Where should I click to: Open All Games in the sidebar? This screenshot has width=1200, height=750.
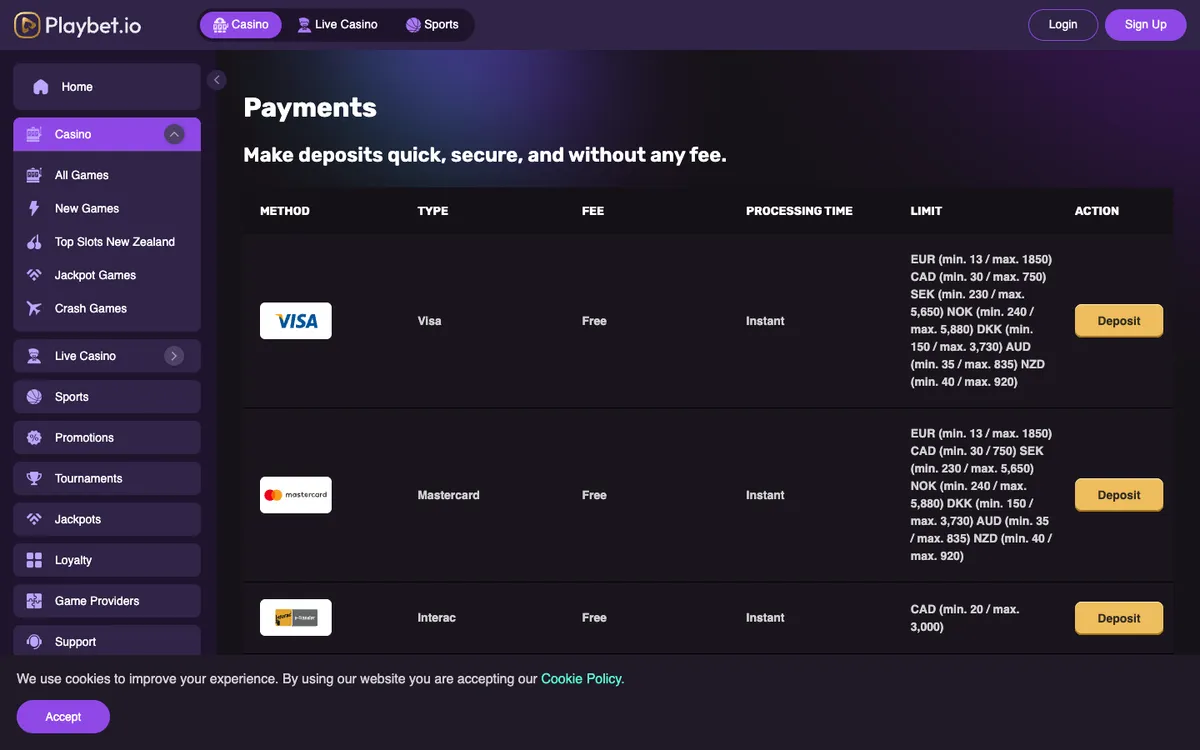(107, 175)
